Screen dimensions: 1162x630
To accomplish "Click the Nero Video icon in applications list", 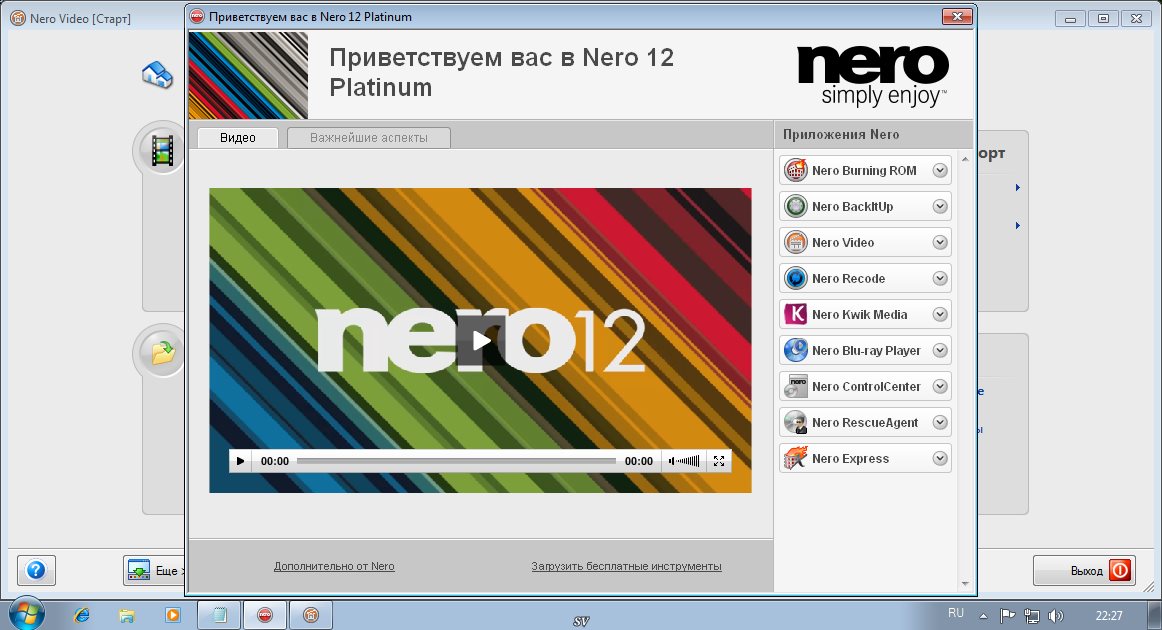I will point(796,242).
